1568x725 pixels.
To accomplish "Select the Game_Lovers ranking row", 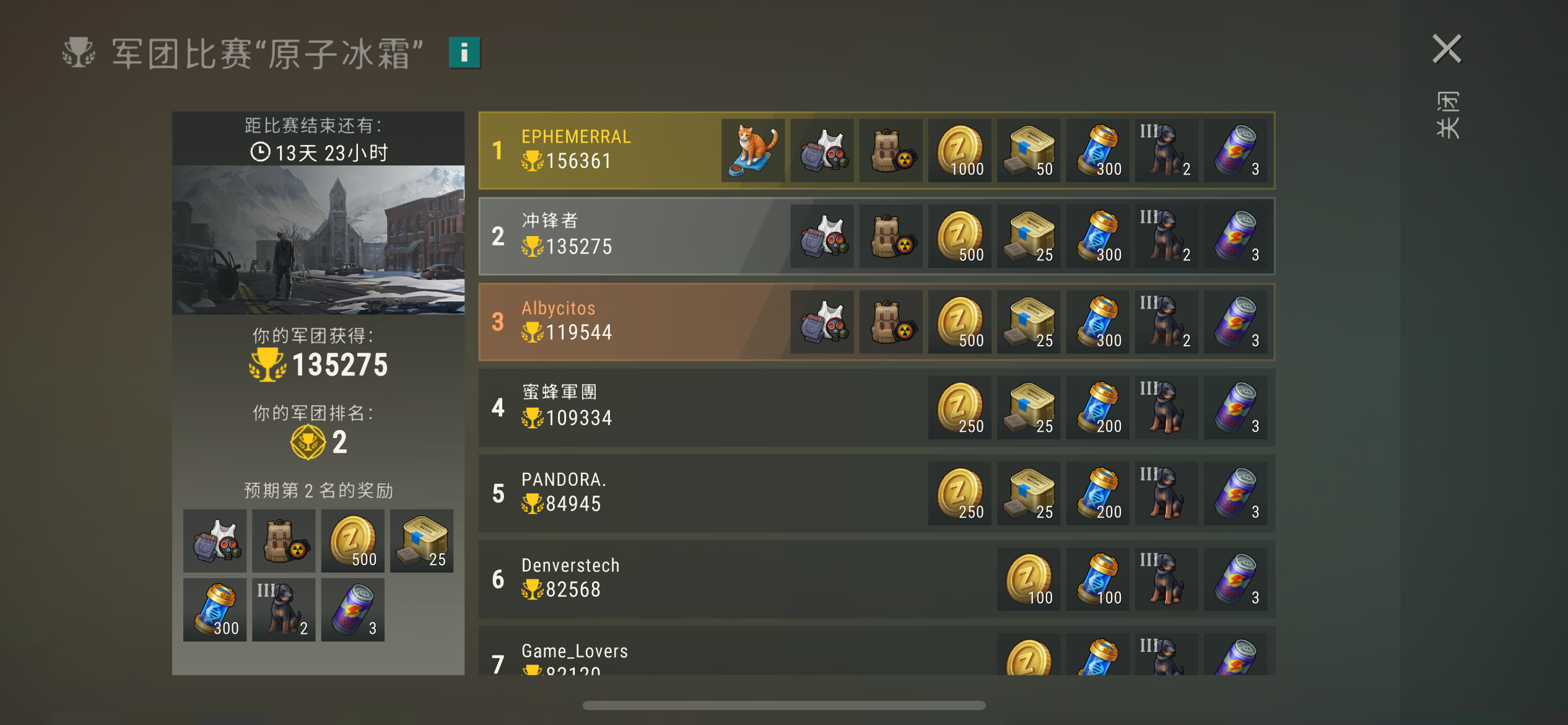I will pos(876,651).
